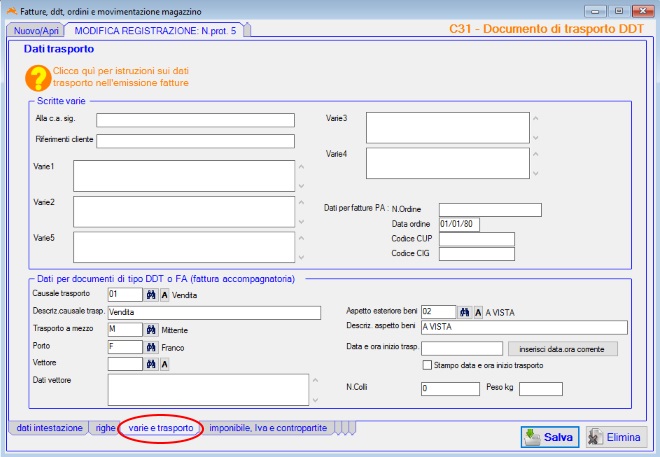Focus the Codice CUP field
This screenshot has width=660, height=457.
pos(477,239)
